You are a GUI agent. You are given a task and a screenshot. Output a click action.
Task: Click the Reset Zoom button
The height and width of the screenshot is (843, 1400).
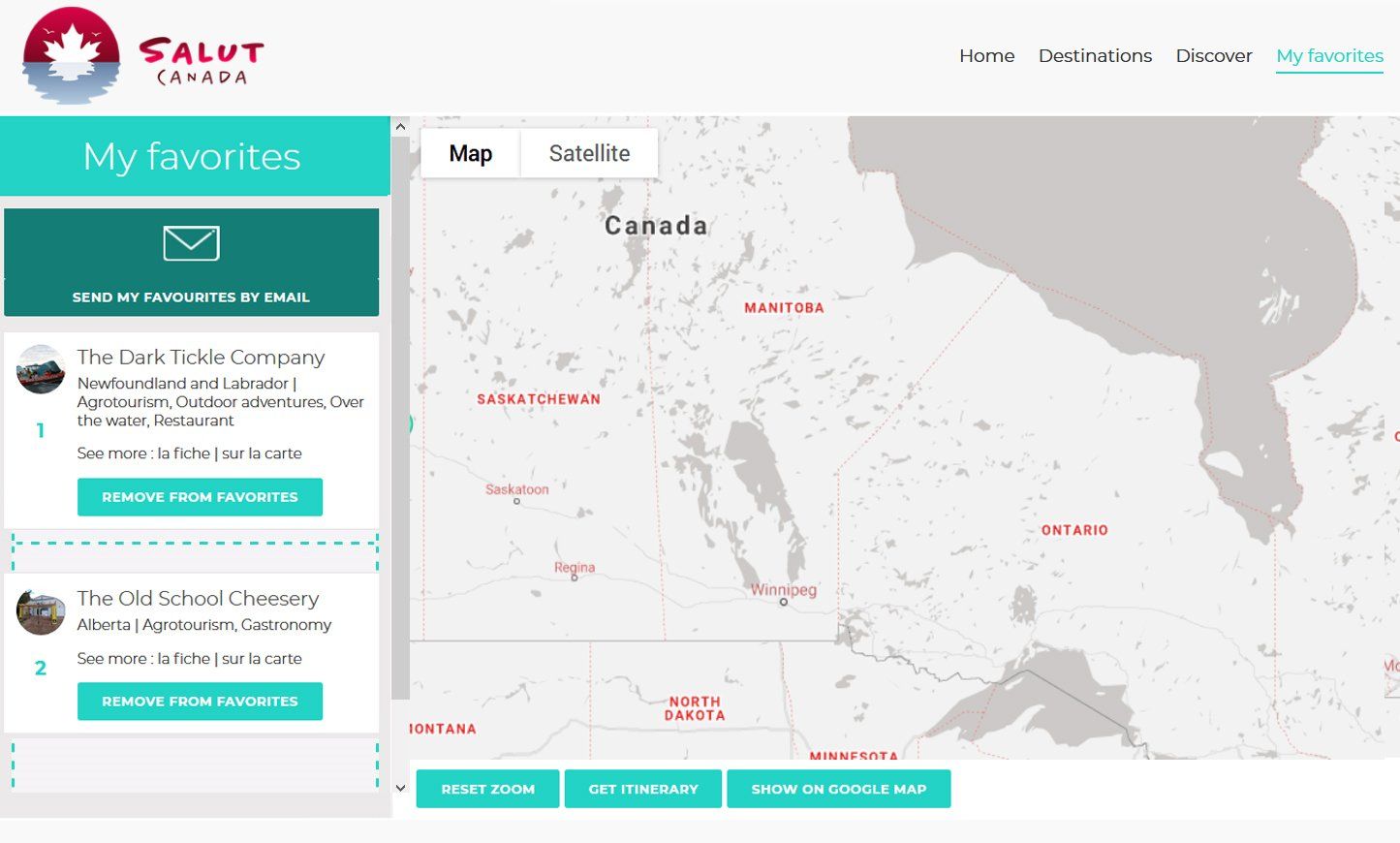point(487,789)
